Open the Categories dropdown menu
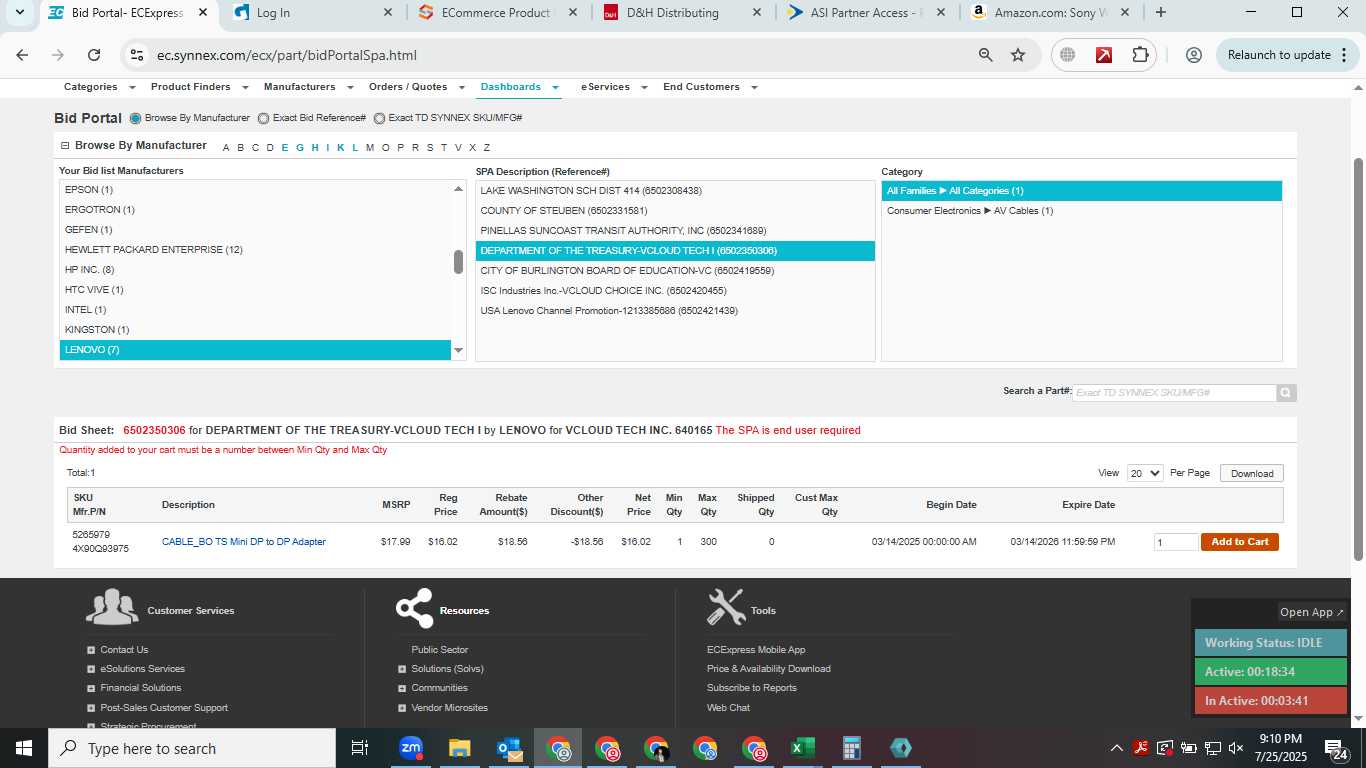The width and height of the screenshot is (1366, 768). pyautogui.click(x=98, y=87)
